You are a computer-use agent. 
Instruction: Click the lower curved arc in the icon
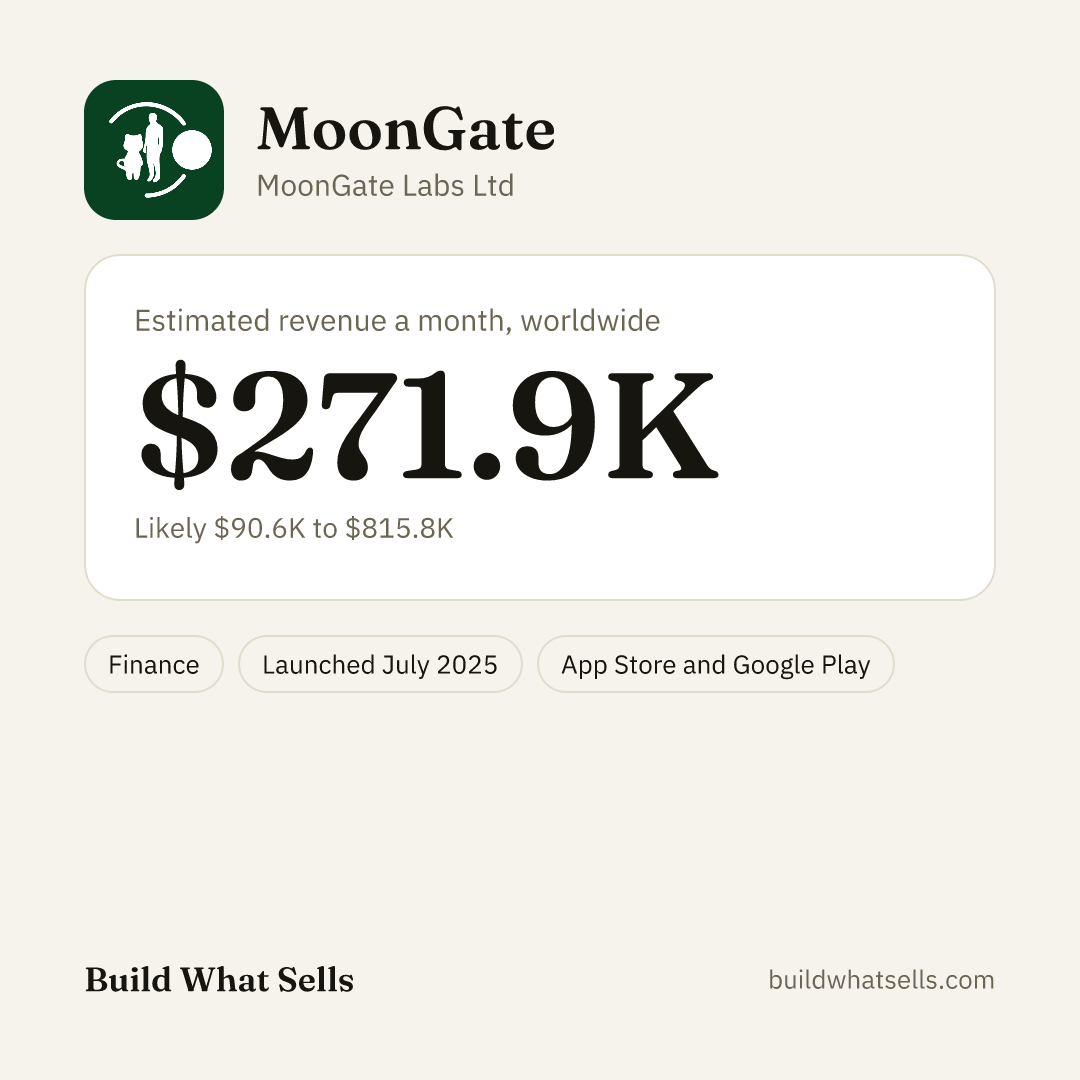click(165, 187)
